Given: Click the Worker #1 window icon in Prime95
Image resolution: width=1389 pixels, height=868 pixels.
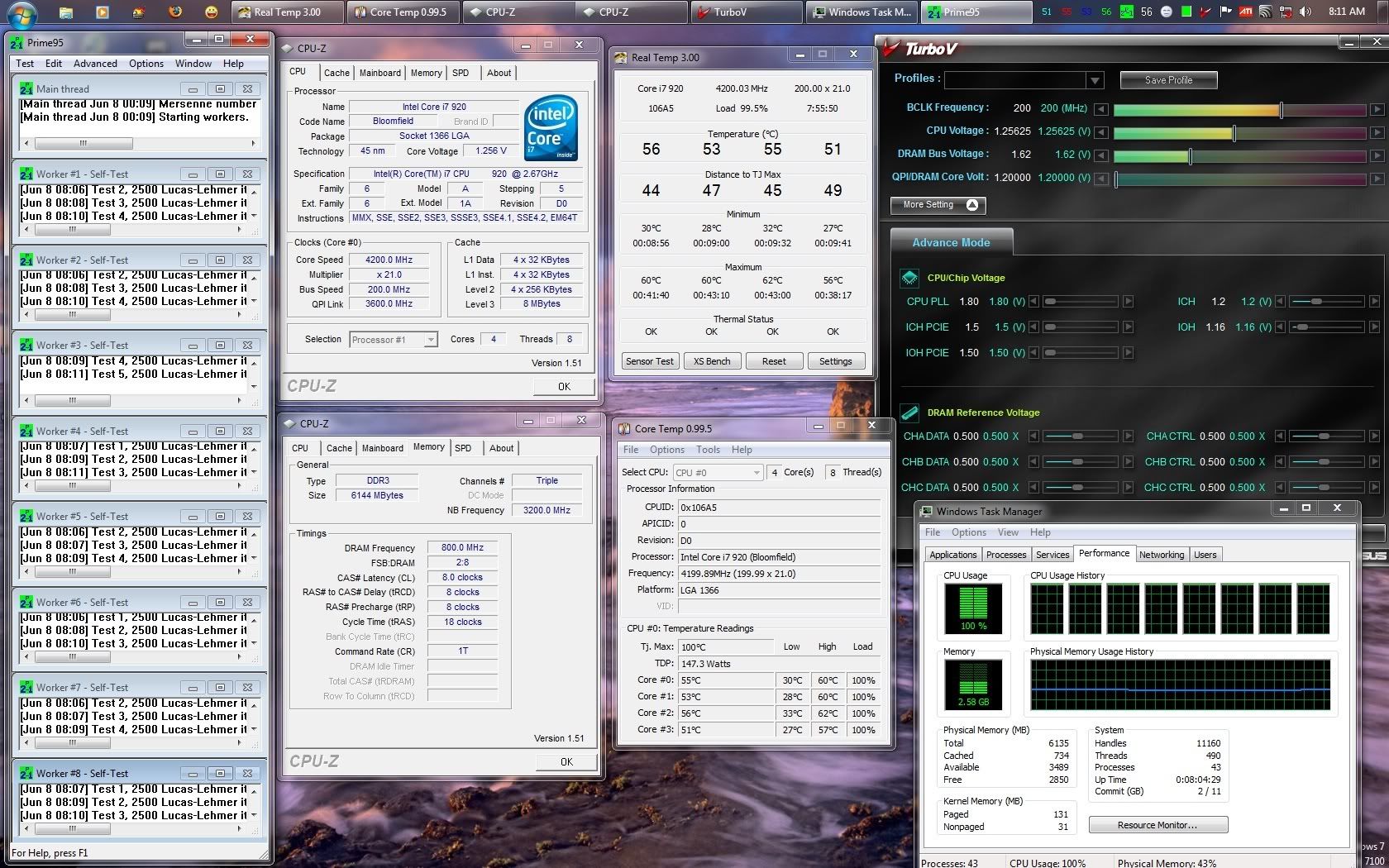Looking at the screenshot, I should coord(26,174).
